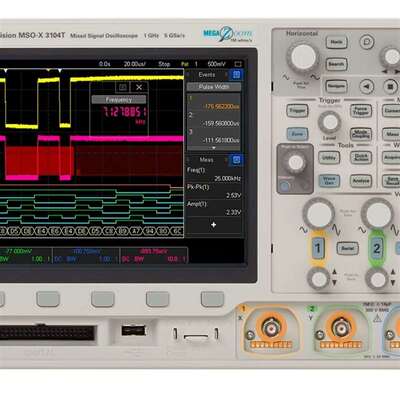Screen dimensions: 400x400
Task: Click the zoom magnifier key beside Horiz
Action: (367, 42)
